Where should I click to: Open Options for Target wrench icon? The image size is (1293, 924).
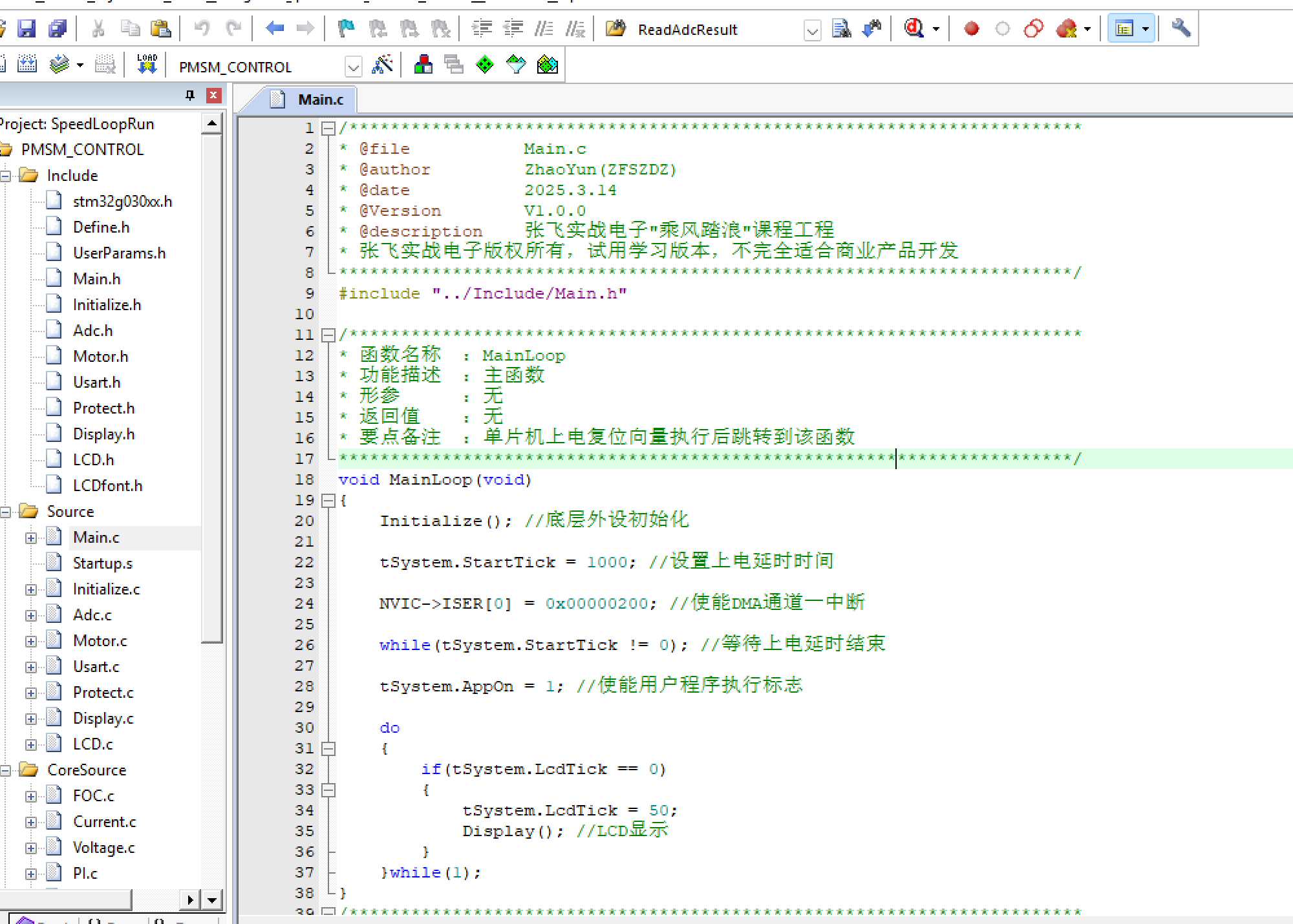(1181, 28)
